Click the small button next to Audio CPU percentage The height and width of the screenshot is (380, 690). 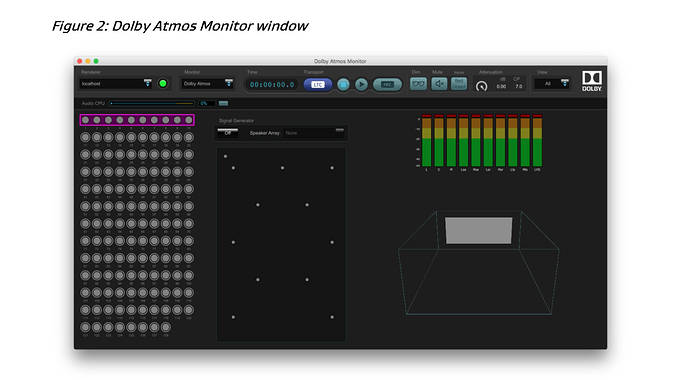tap(223, 103)
